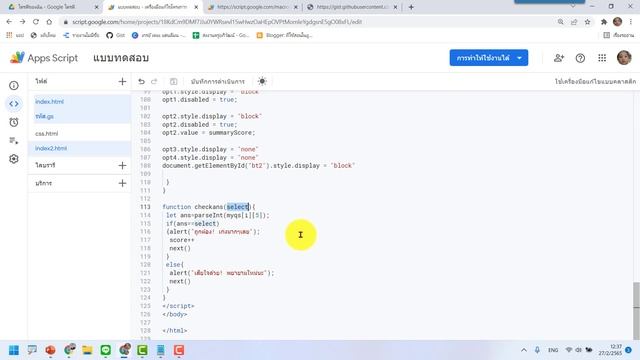Switch to the Google Drive browser tab

click(53, 7)
